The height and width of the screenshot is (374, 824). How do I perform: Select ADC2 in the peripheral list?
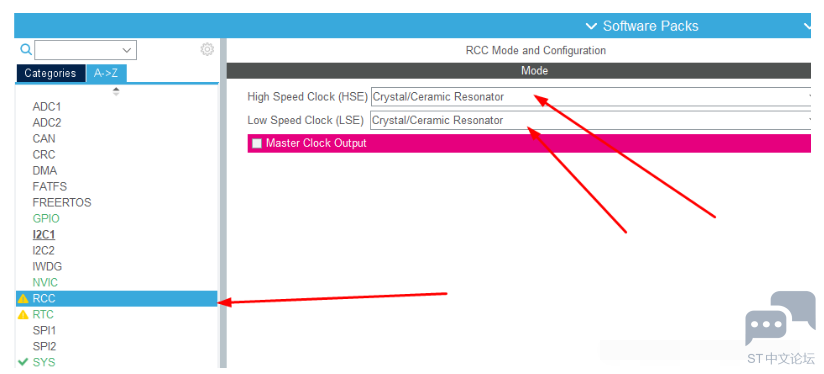click(47, 123)
